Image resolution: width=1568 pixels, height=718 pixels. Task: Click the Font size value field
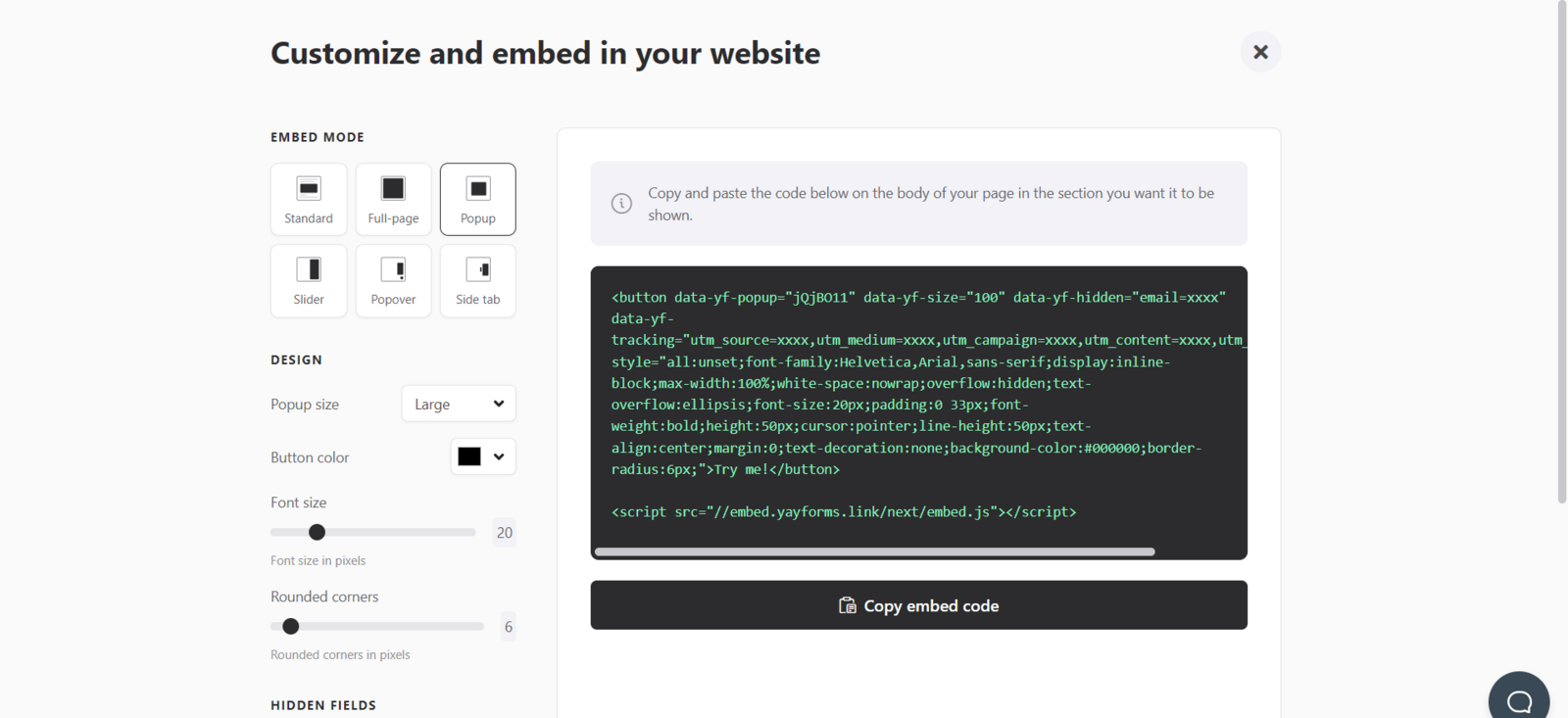click(504, 533)
